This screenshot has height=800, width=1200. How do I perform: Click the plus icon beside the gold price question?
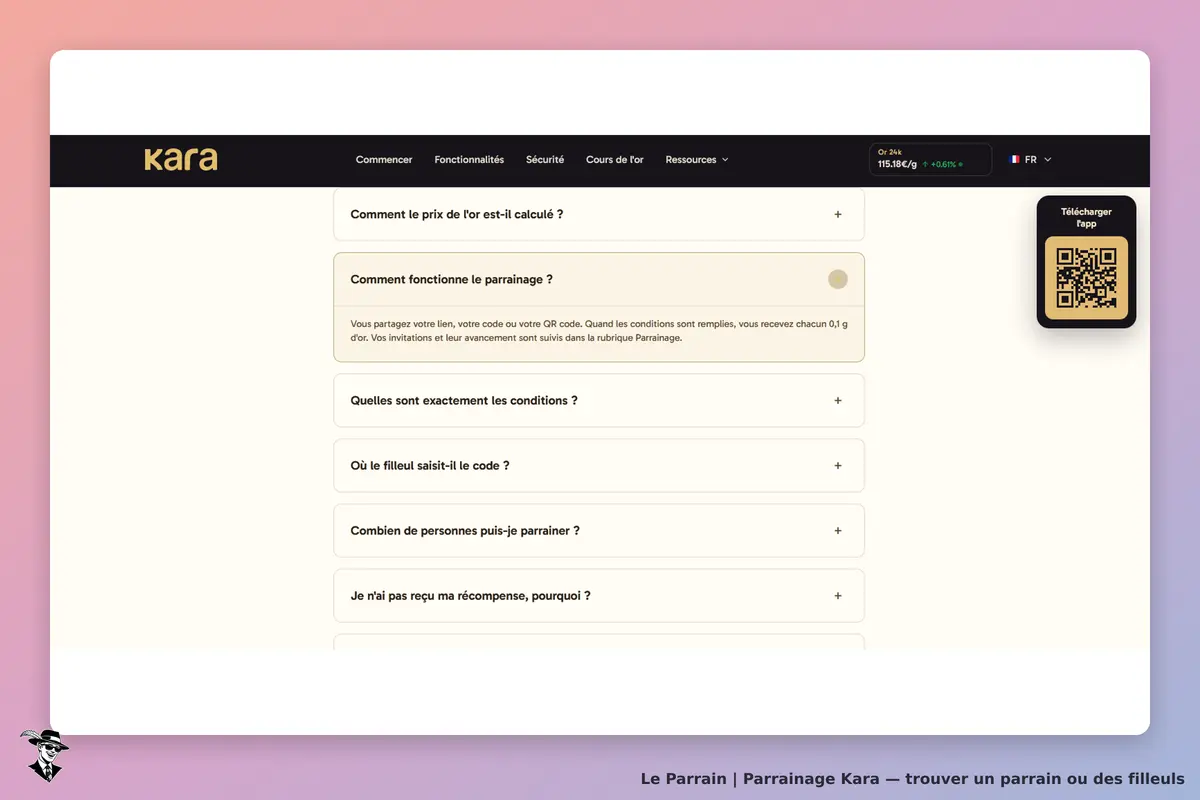[838, 214]
